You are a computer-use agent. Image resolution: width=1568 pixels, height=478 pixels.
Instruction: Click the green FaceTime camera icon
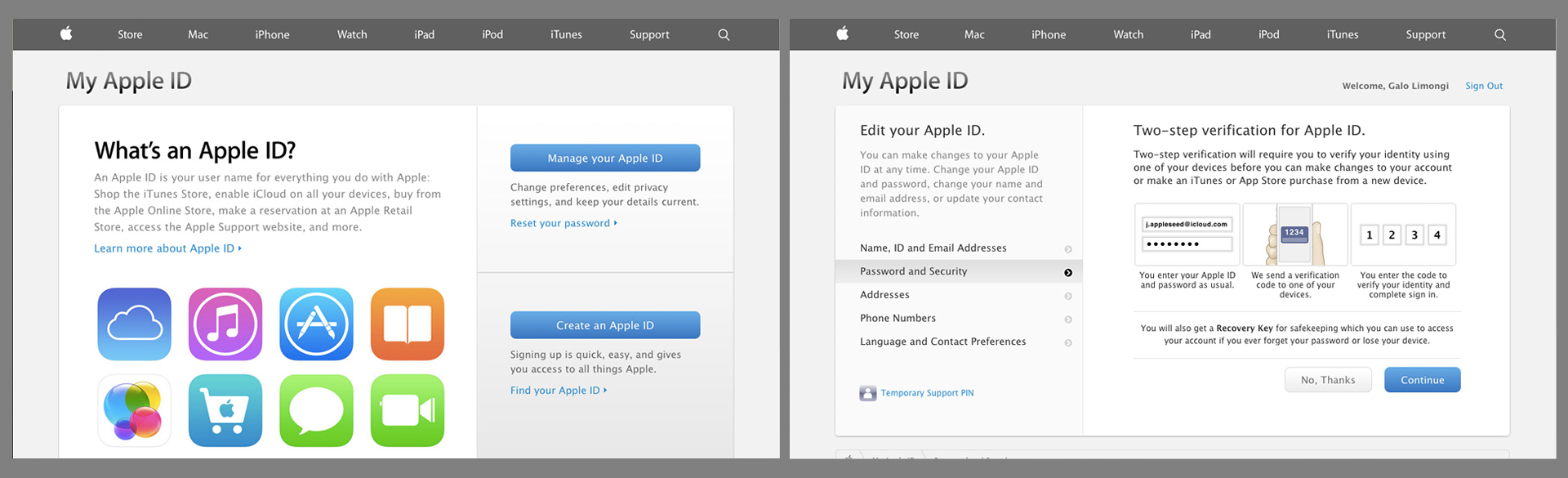coord(408,410)
